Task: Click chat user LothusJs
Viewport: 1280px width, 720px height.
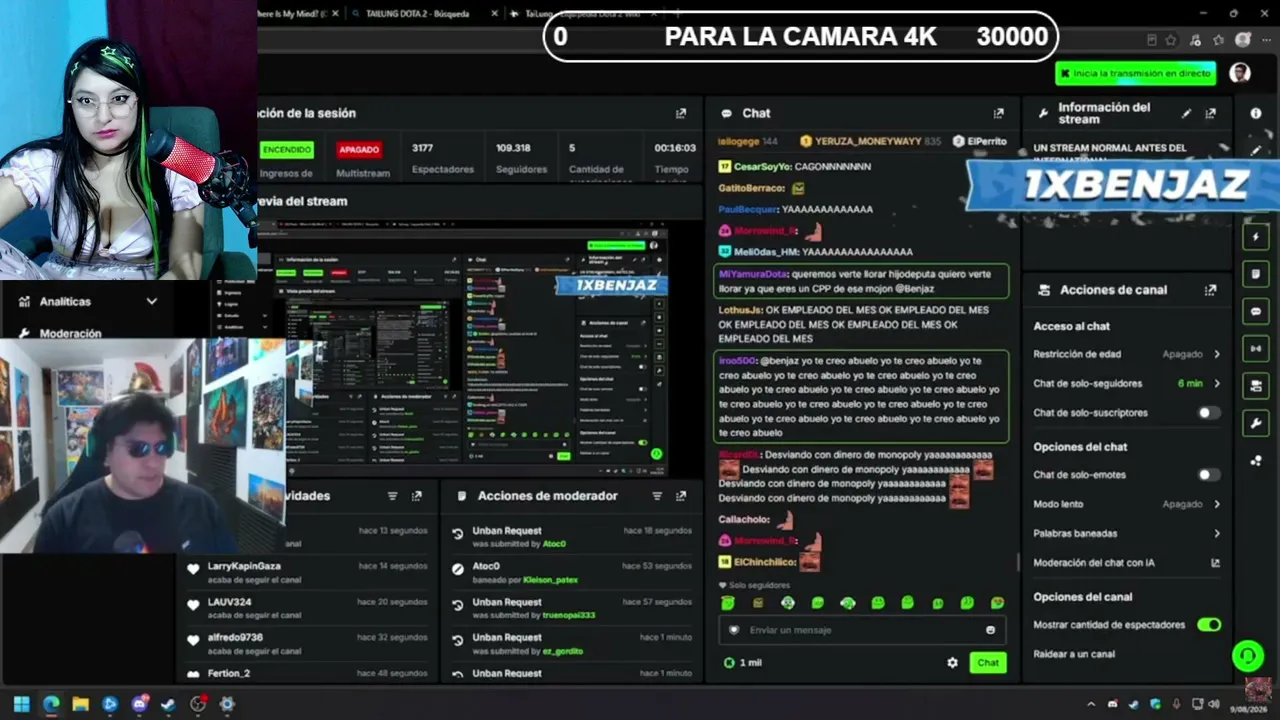Action: click(740, 310)
